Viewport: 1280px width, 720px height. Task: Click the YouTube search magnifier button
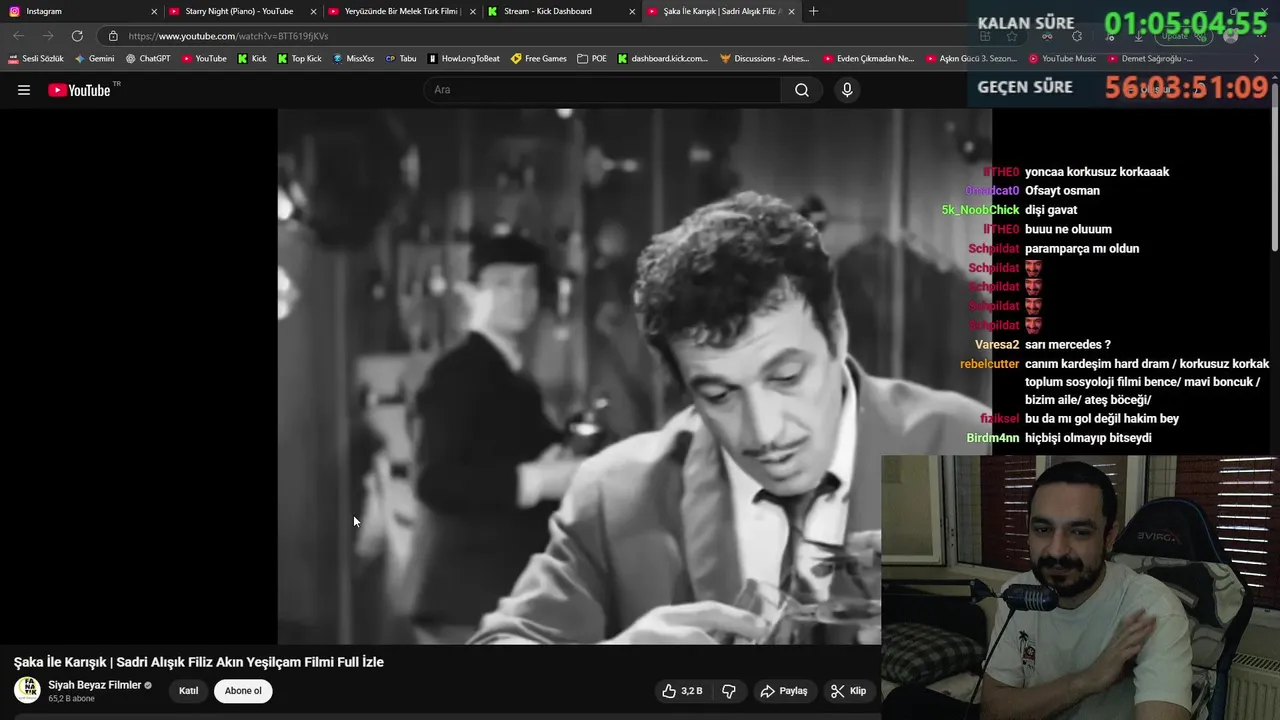pos(802,90)
